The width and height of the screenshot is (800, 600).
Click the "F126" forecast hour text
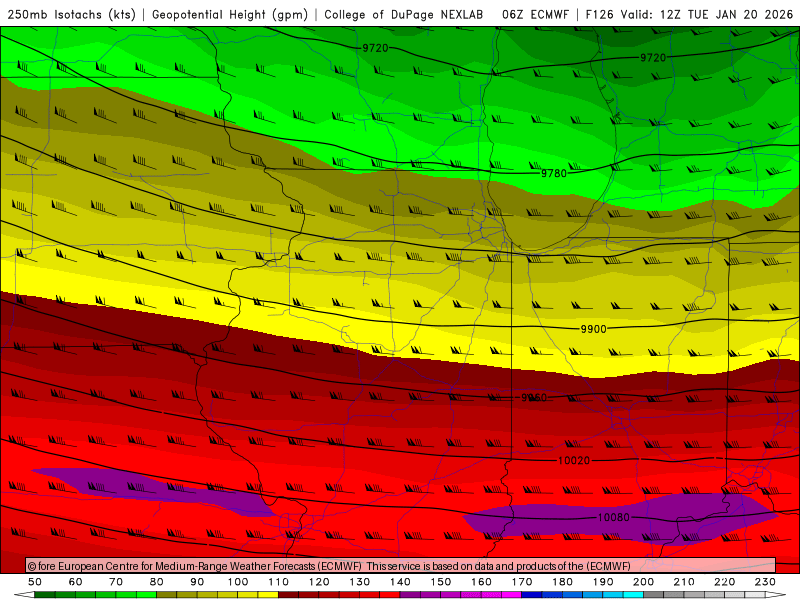[599, 15]
